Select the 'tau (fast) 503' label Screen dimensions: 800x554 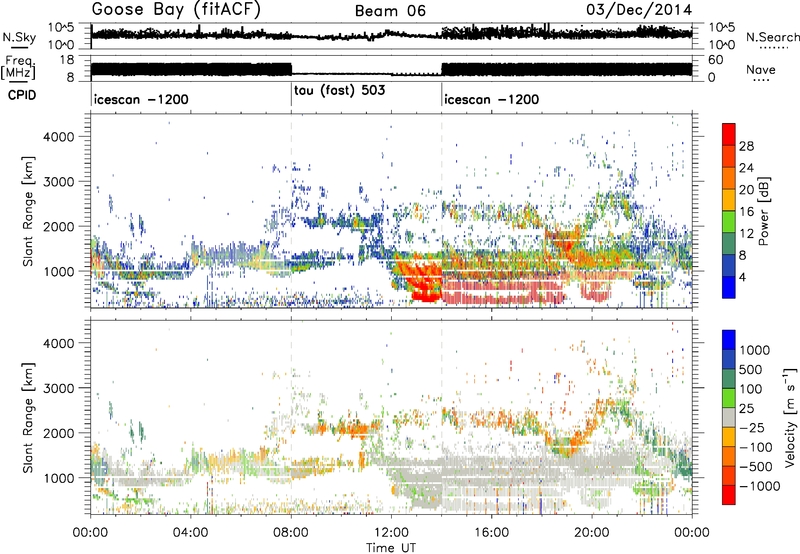tap(340, 90)
